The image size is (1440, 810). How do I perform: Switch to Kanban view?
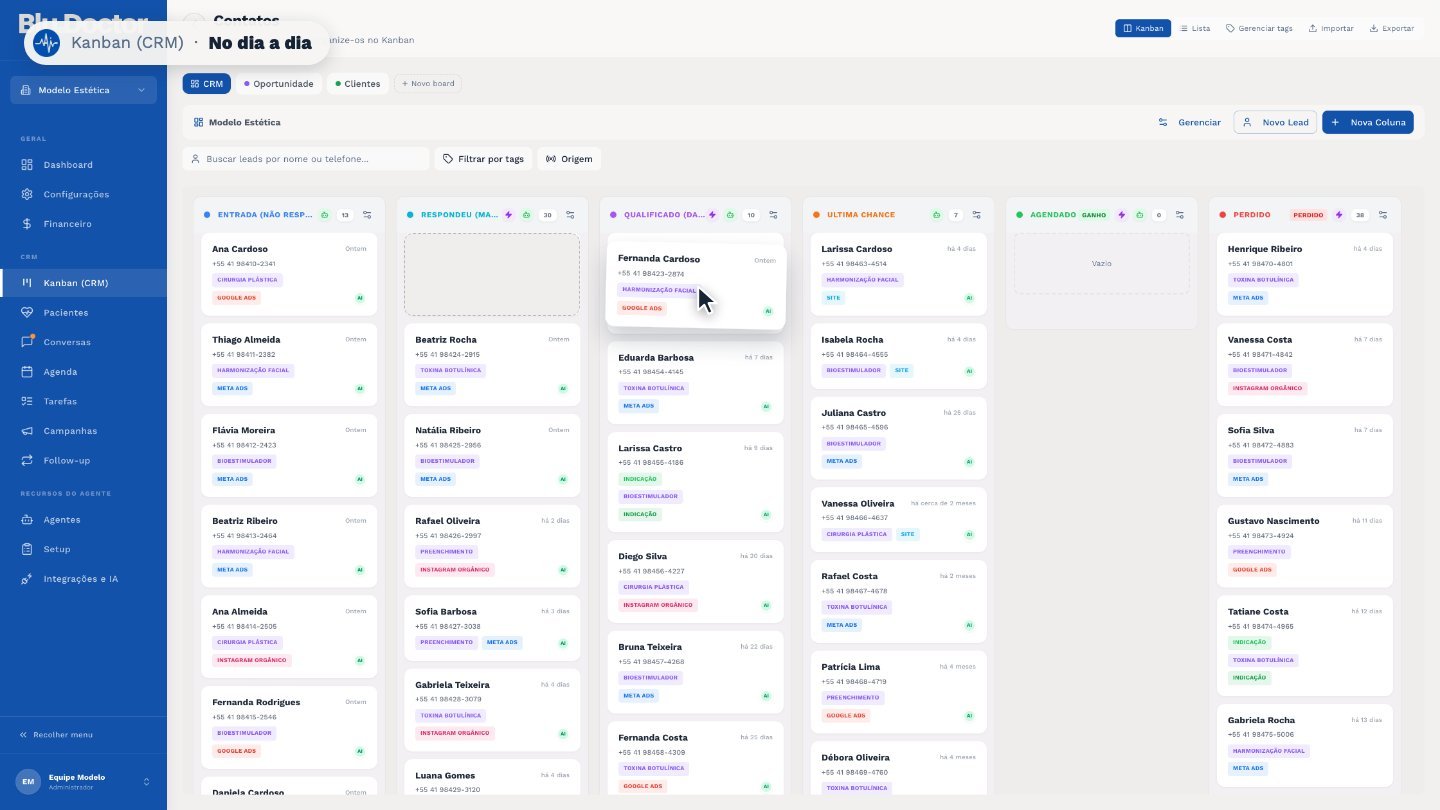tap(1143, 28)
